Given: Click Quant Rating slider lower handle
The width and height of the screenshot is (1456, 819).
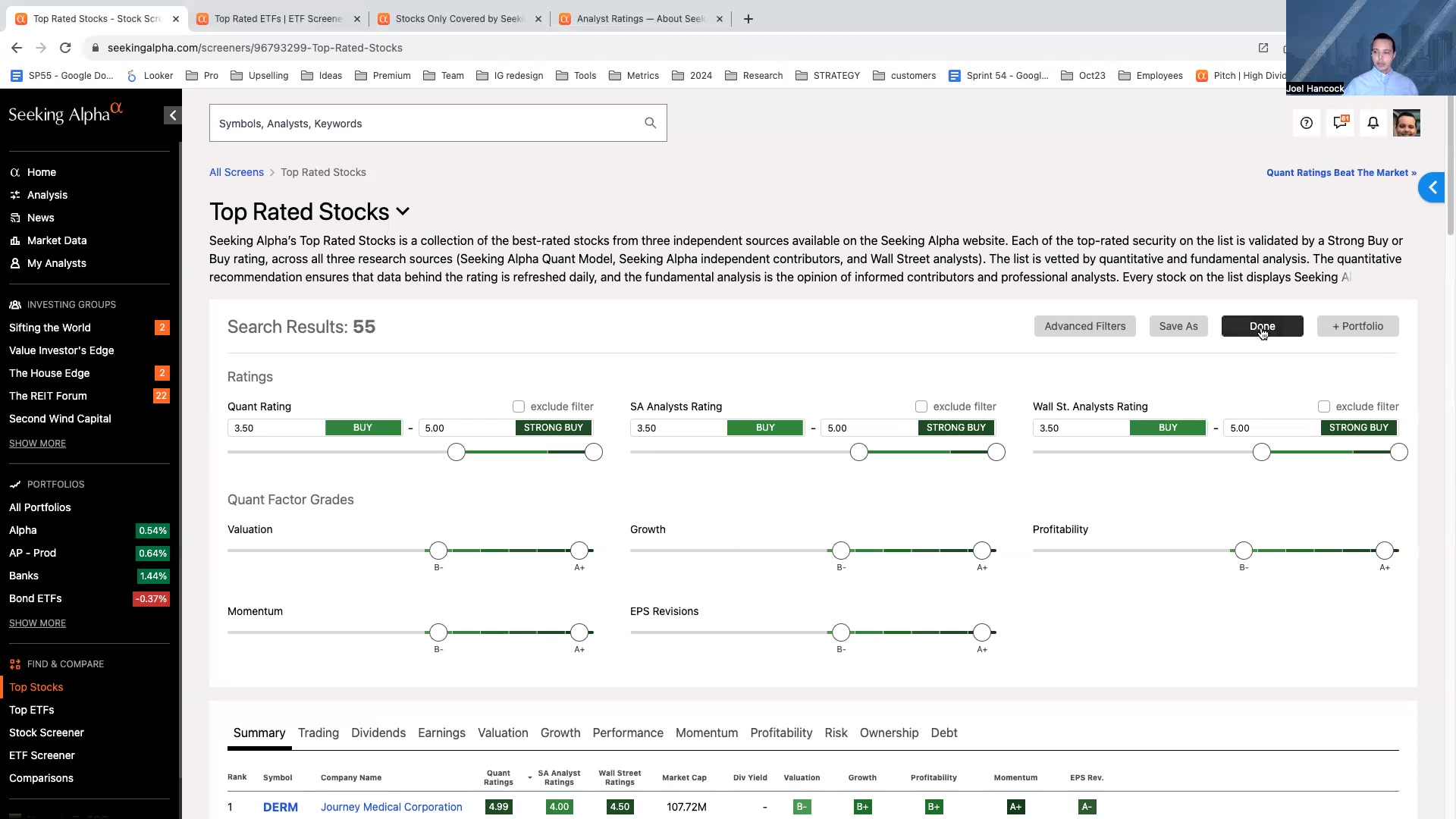Looking at the screenshot, I should (x=456, y=453).
